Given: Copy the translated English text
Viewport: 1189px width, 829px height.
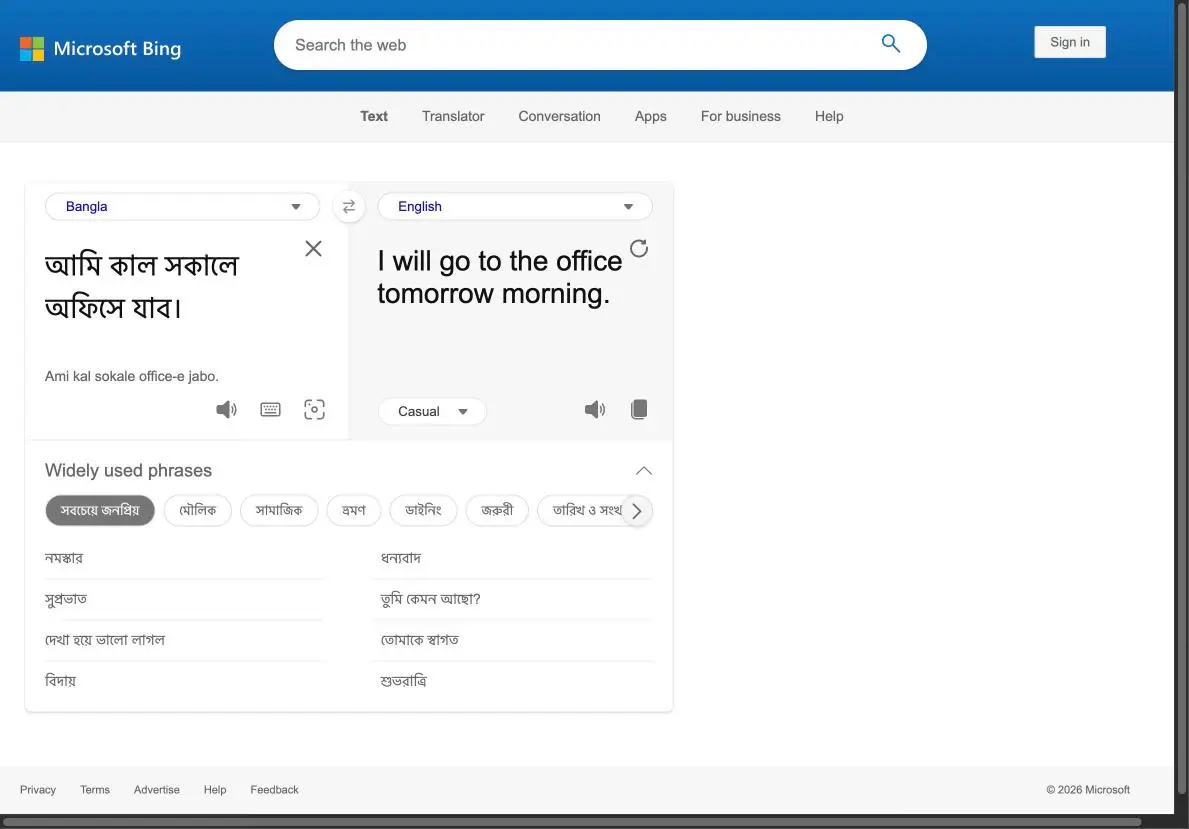Looking at the screenshot, I should (638, 410).
